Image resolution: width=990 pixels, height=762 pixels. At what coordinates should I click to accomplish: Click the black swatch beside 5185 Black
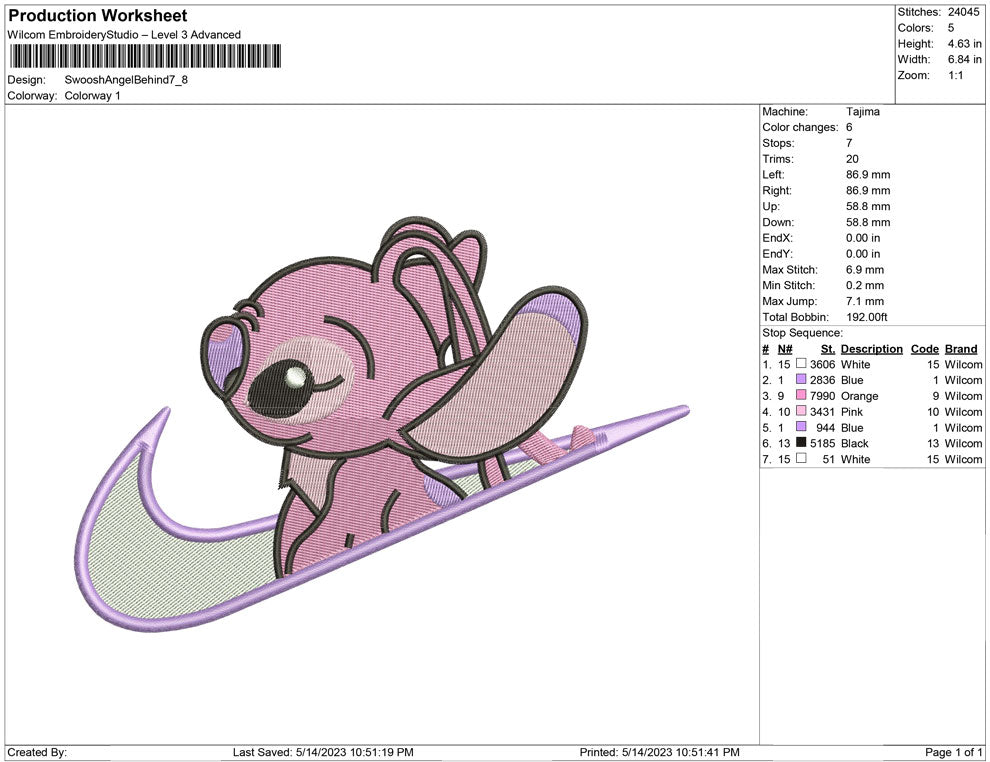pos(801,443)
